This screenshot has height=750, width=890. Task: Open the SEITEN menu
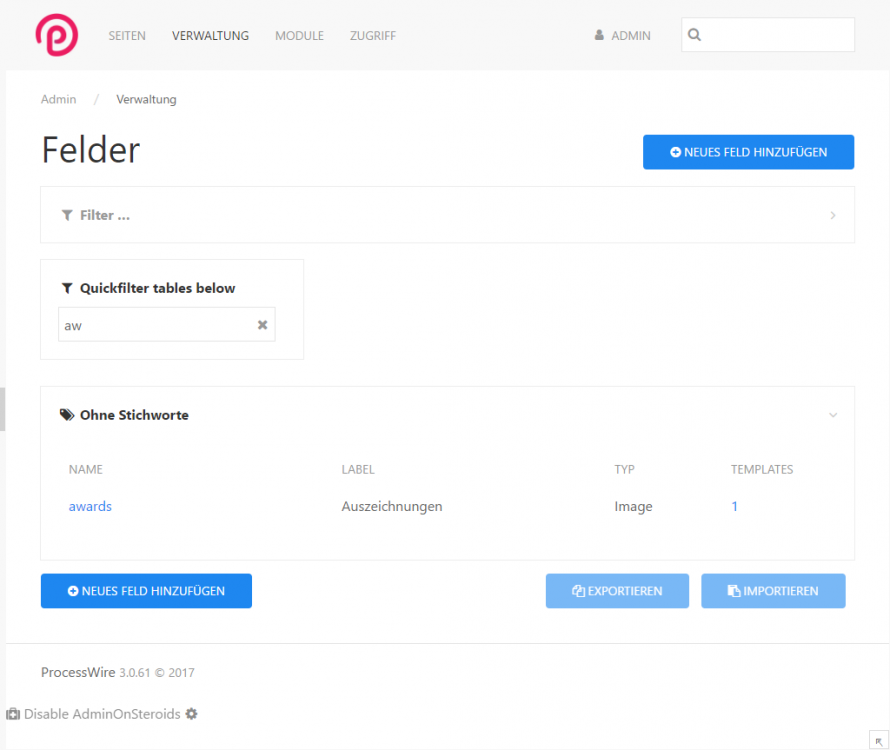point(127,35)
